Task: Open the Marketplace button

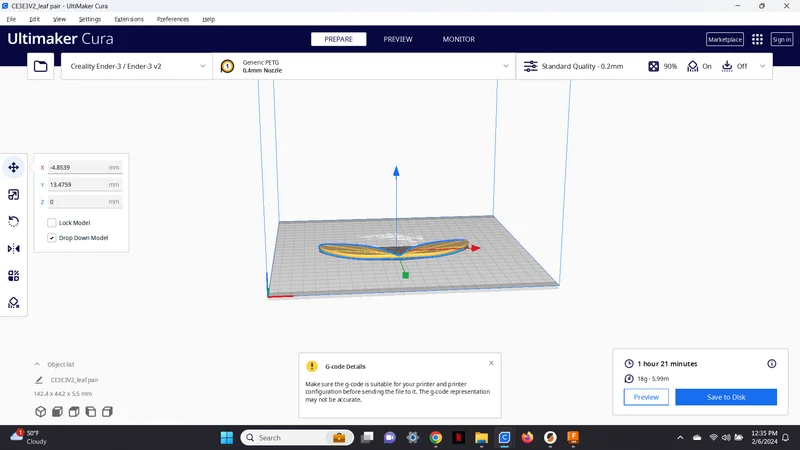Action: [x=724, y=39]
